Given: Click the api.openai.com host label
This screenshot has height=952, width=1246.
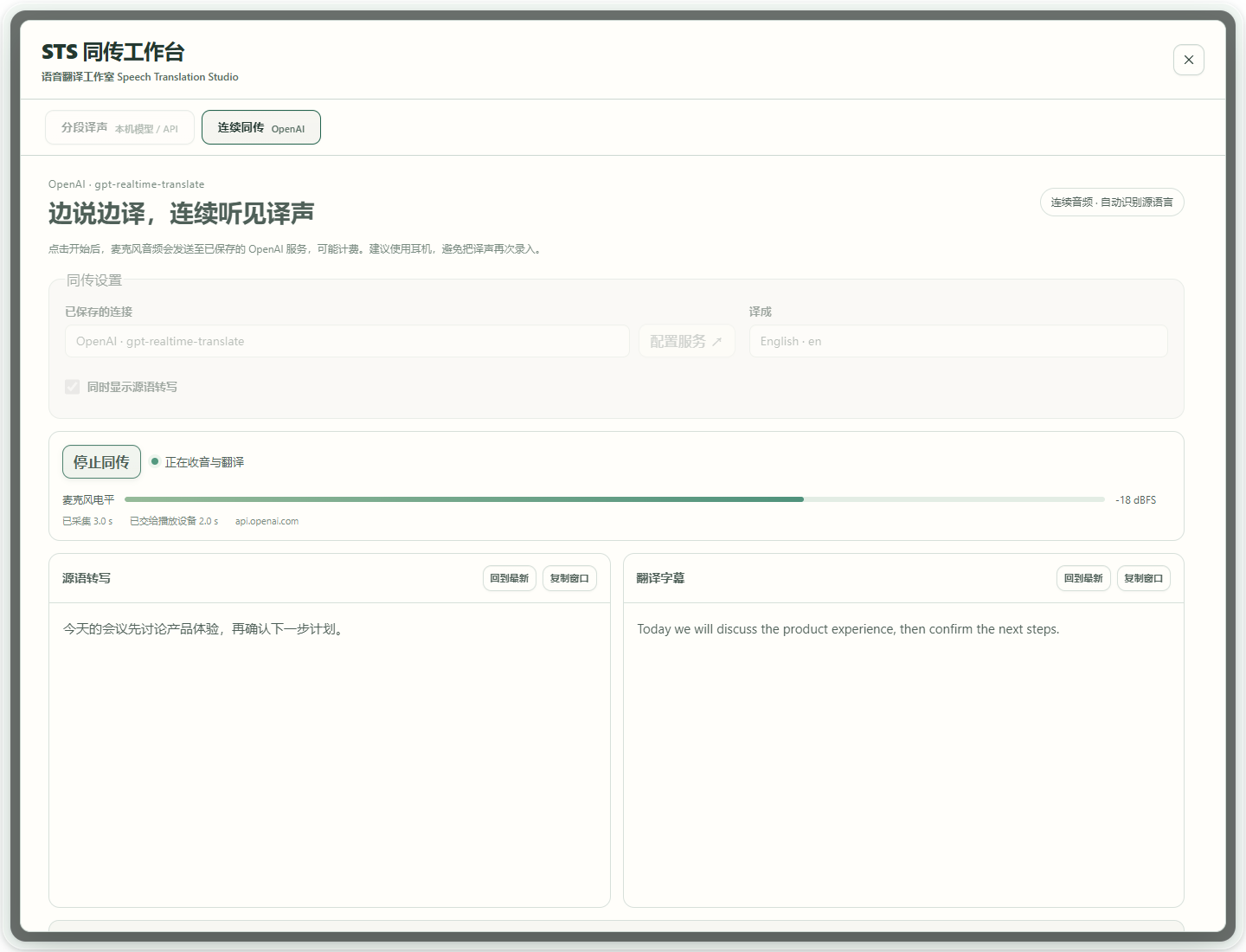Looking at the screenshot, I should (267, 521).
